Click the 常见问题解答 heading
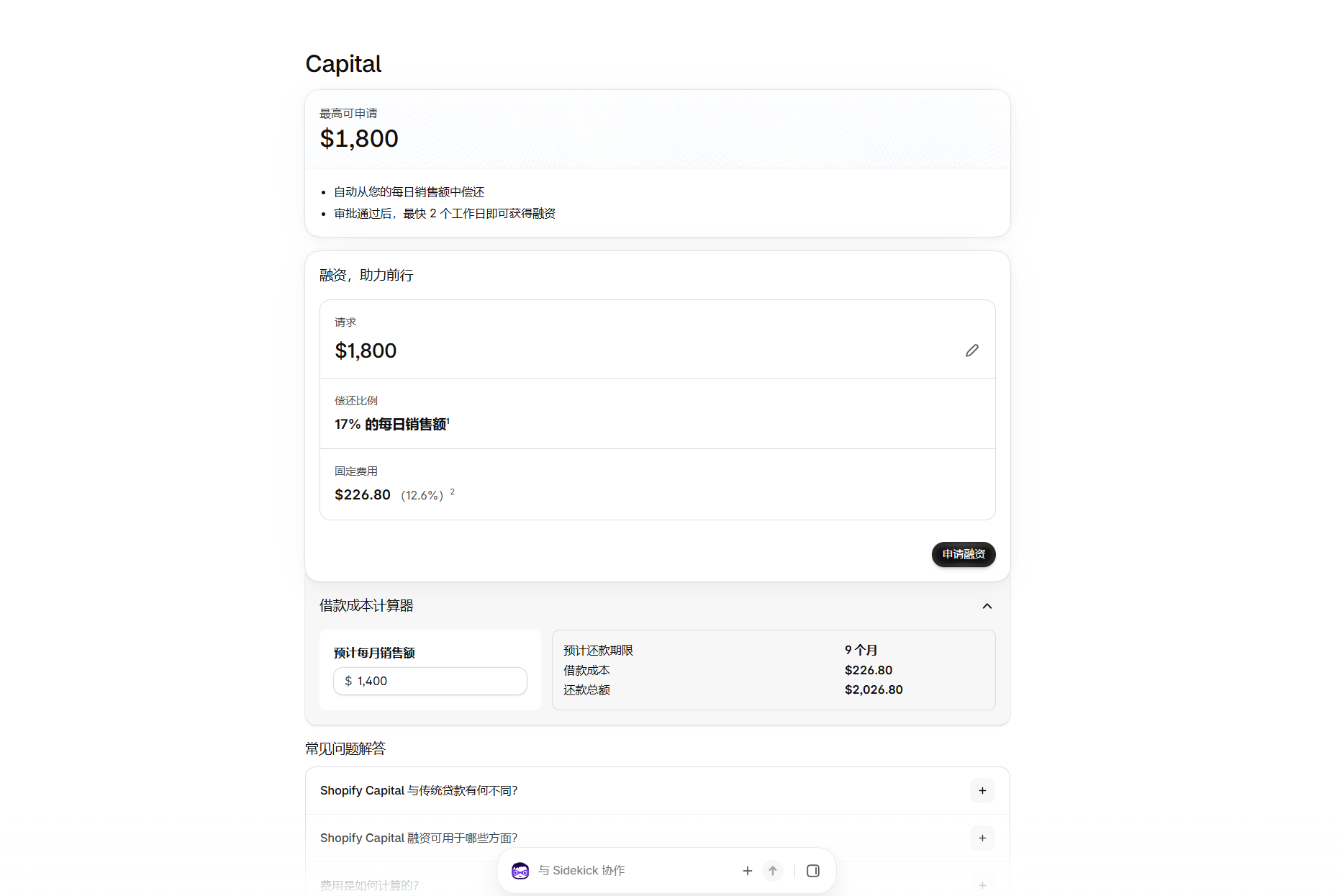Viewport: 1342px width, 896px height. click(x=345, y=748)
